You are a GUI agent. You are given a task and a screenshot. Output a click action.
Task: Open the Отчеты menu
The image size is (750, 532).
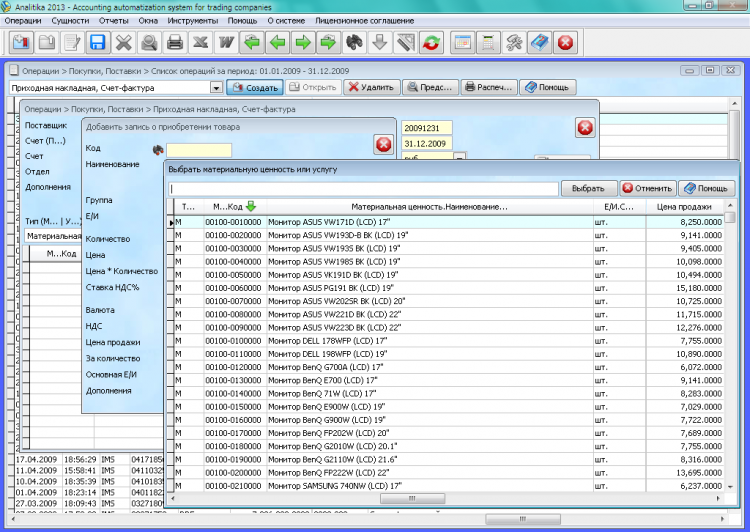[x=114, y=20]
